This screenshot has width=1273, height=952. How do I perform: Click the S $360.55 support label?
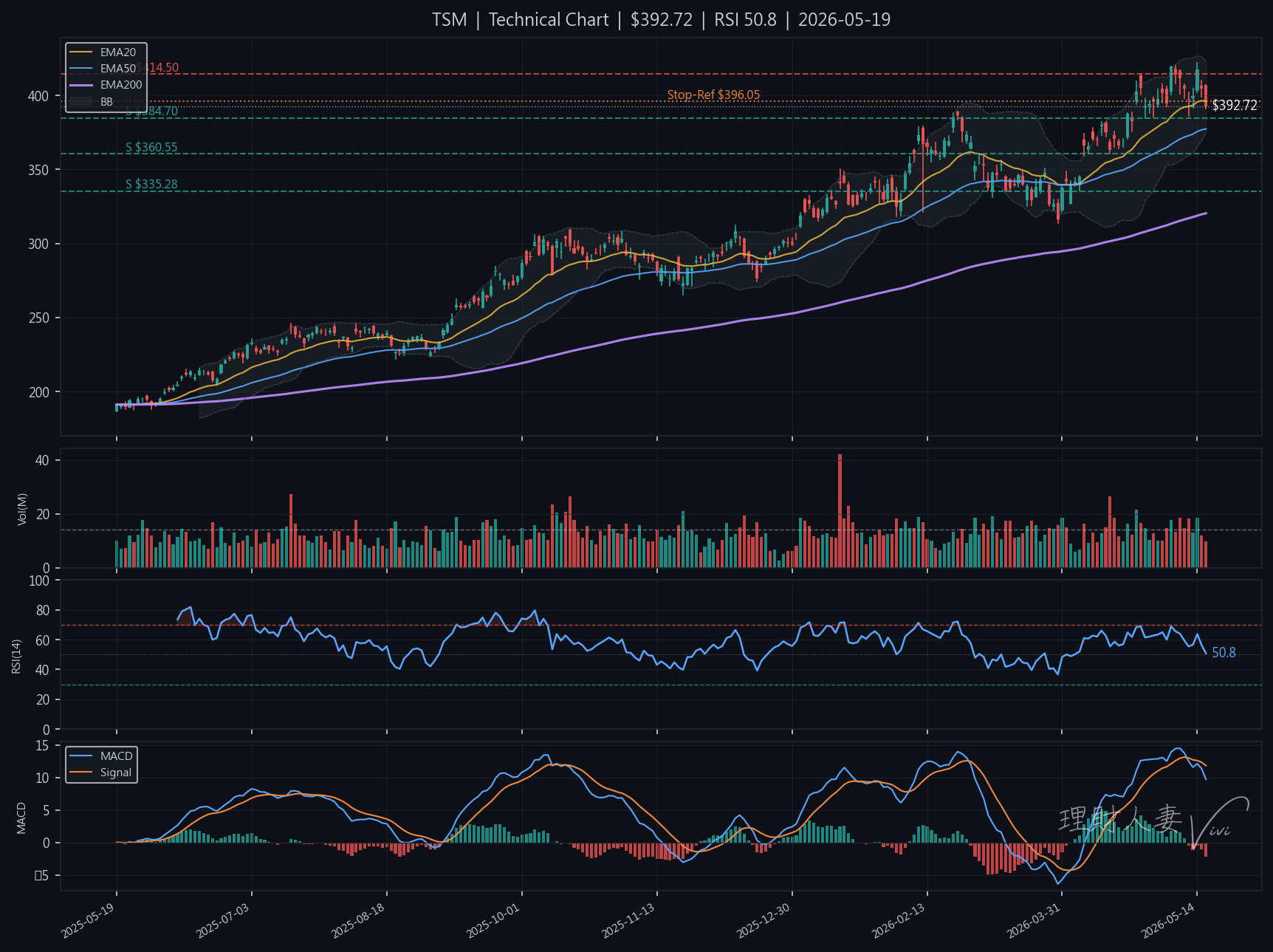[151, 148]
